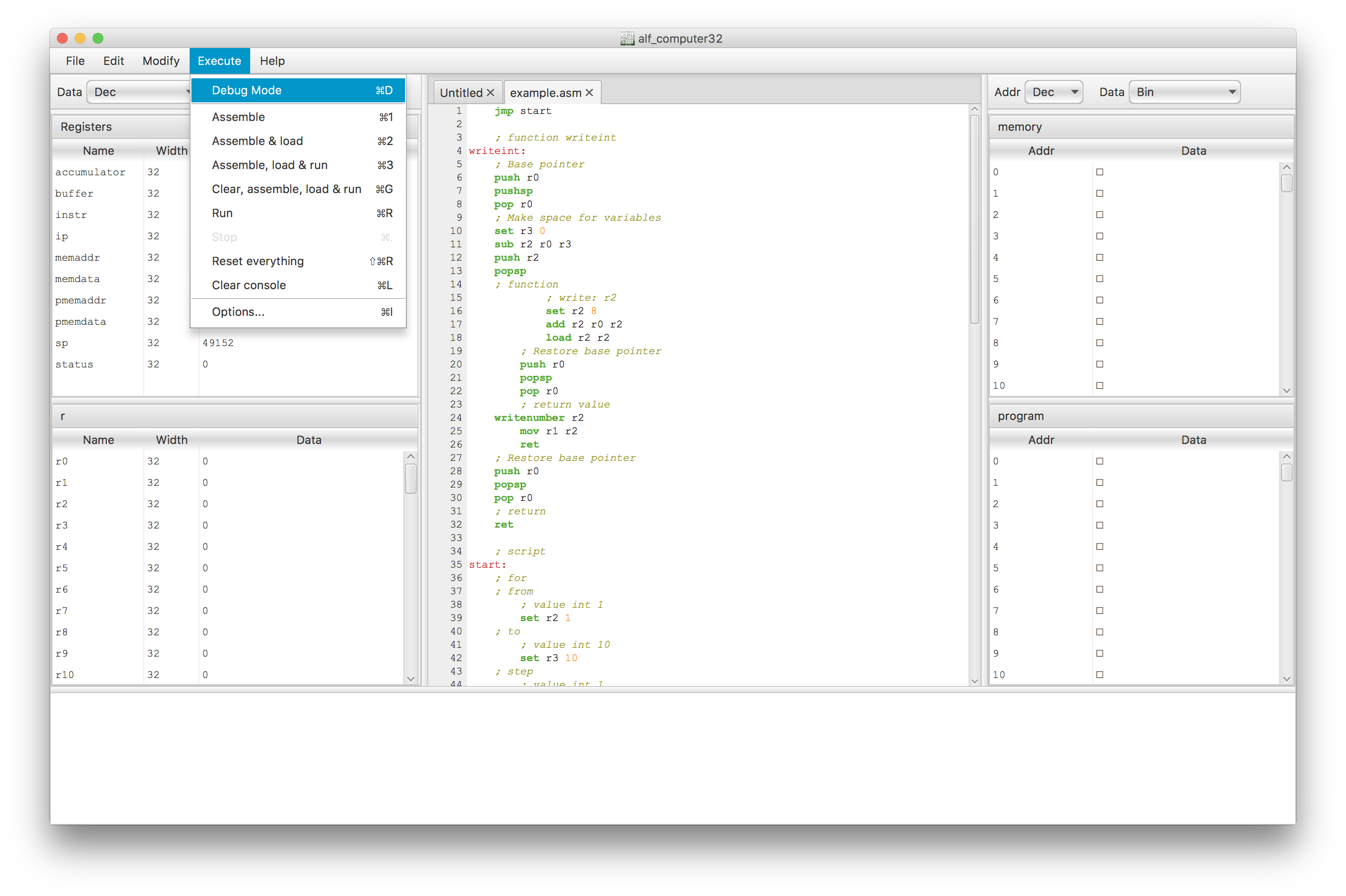Close the Untitled tab

[491, 93]
